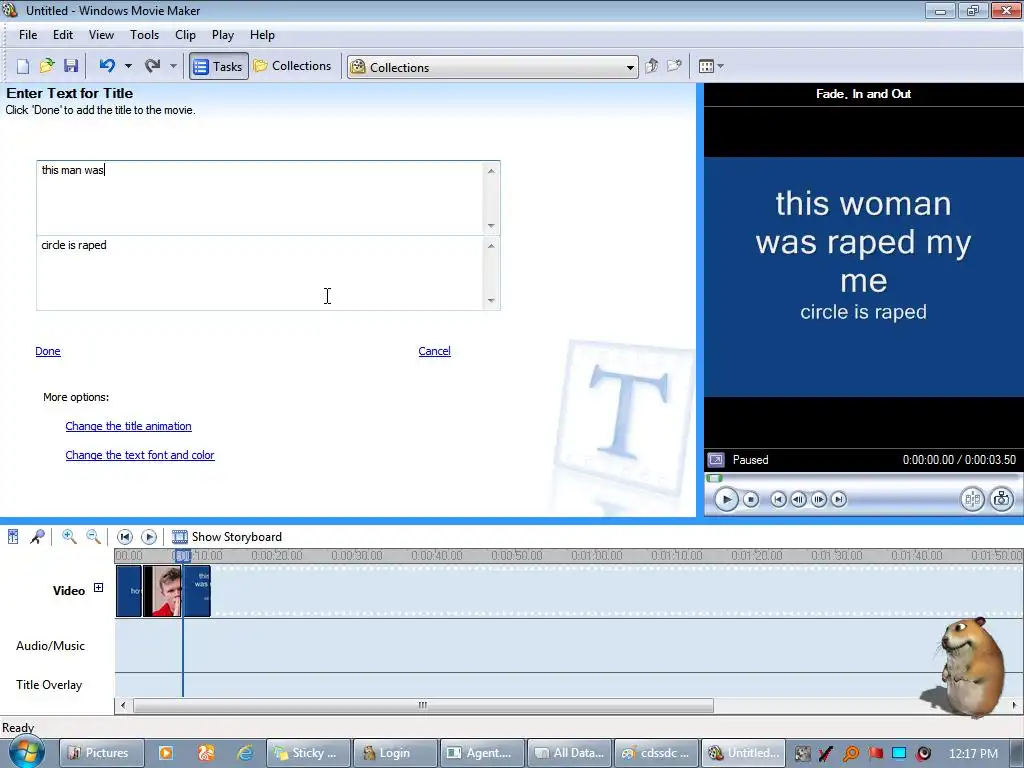Show the Collections pane button

tap(293, 66)
